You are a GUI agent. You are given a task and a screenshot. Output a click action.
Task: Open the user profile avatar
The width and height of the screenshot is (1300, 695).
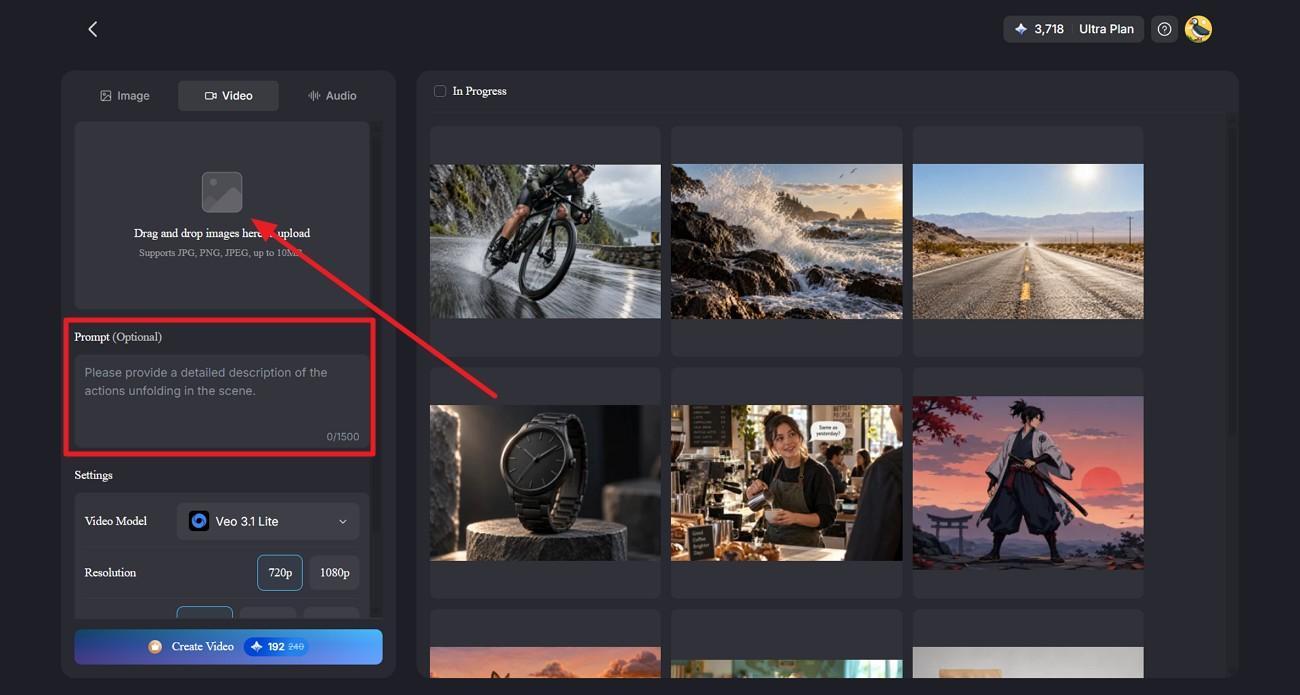click(x=1198, y=29)
